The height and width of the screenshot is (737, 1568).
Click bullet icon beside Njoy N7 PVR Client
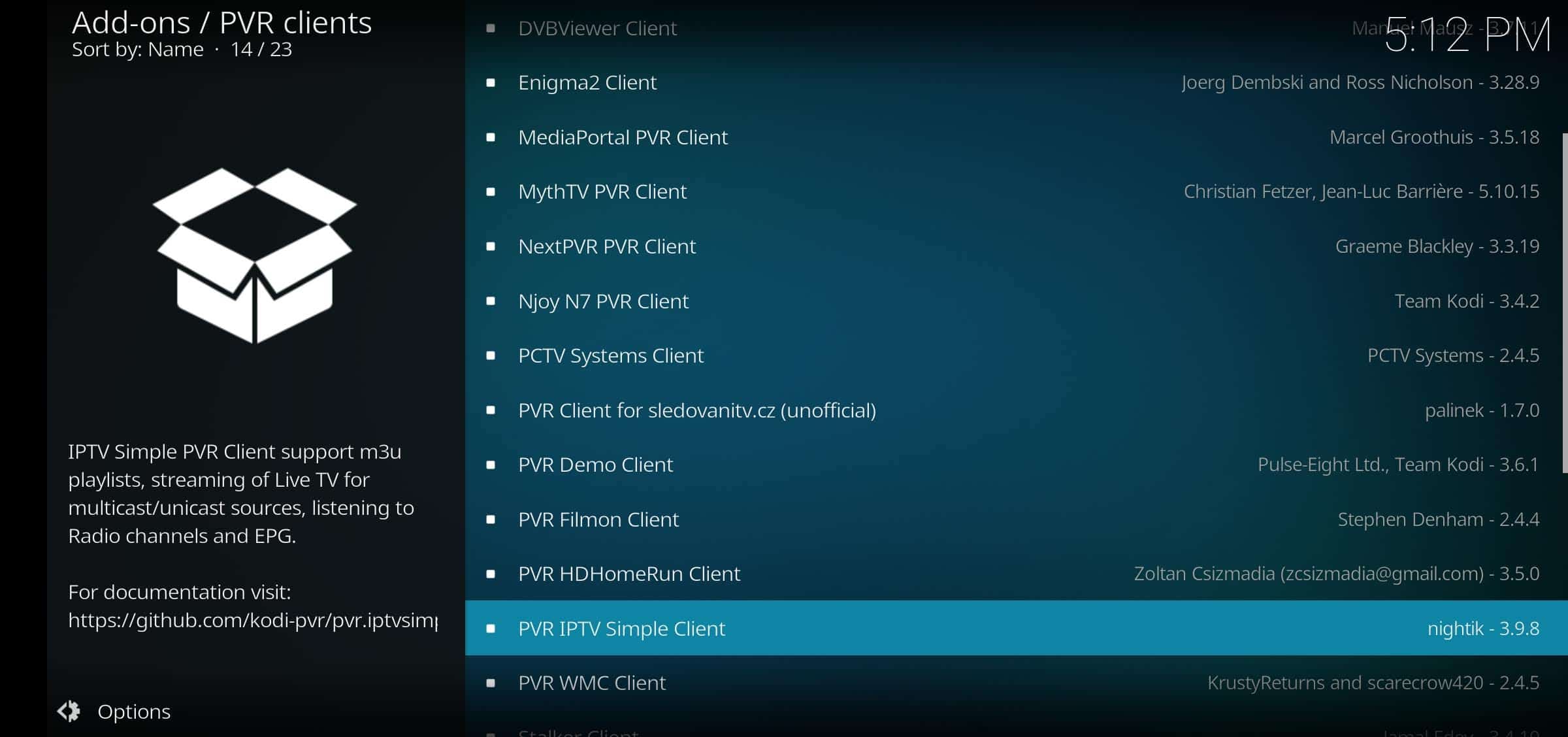point(491,301)
